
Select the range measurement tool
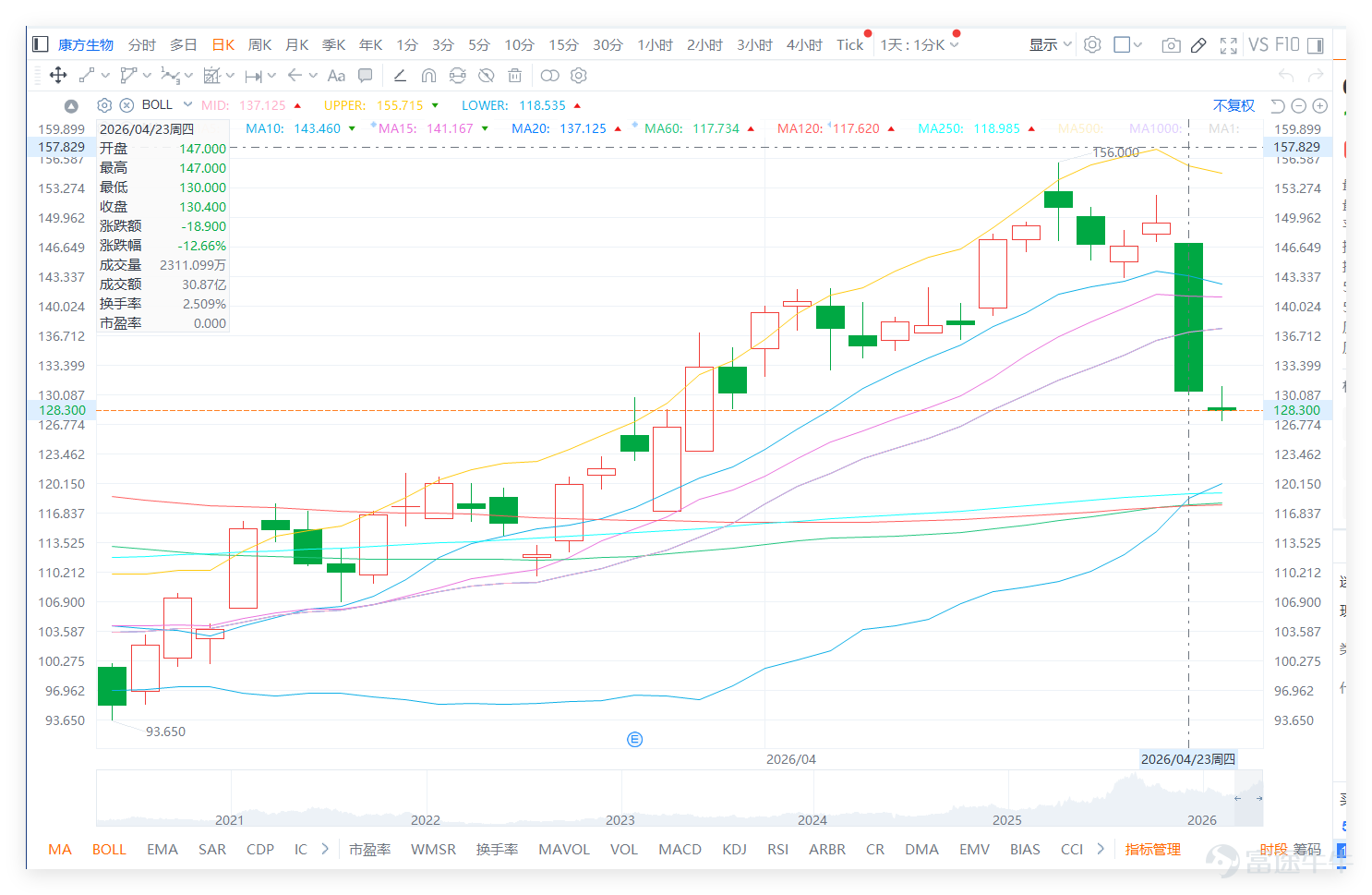click(x=253, y=76)
